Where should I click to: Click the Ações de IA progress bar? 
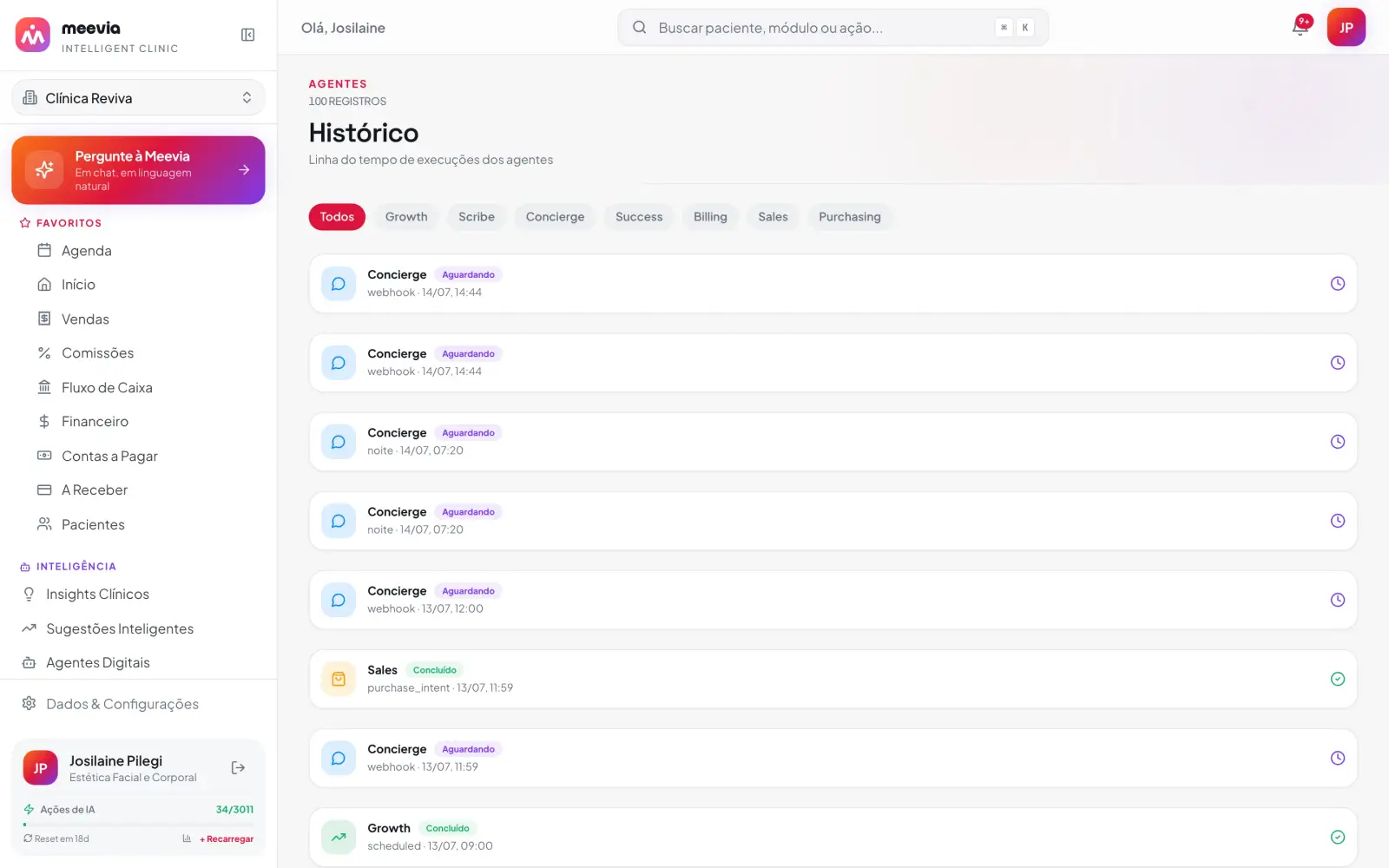(x=138, y=824)
